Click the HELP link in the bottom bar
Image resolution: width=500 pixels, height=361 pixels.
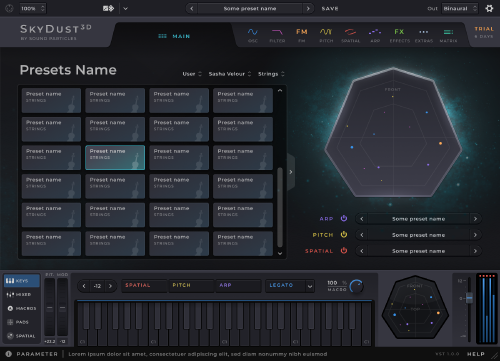pos(476,354)
